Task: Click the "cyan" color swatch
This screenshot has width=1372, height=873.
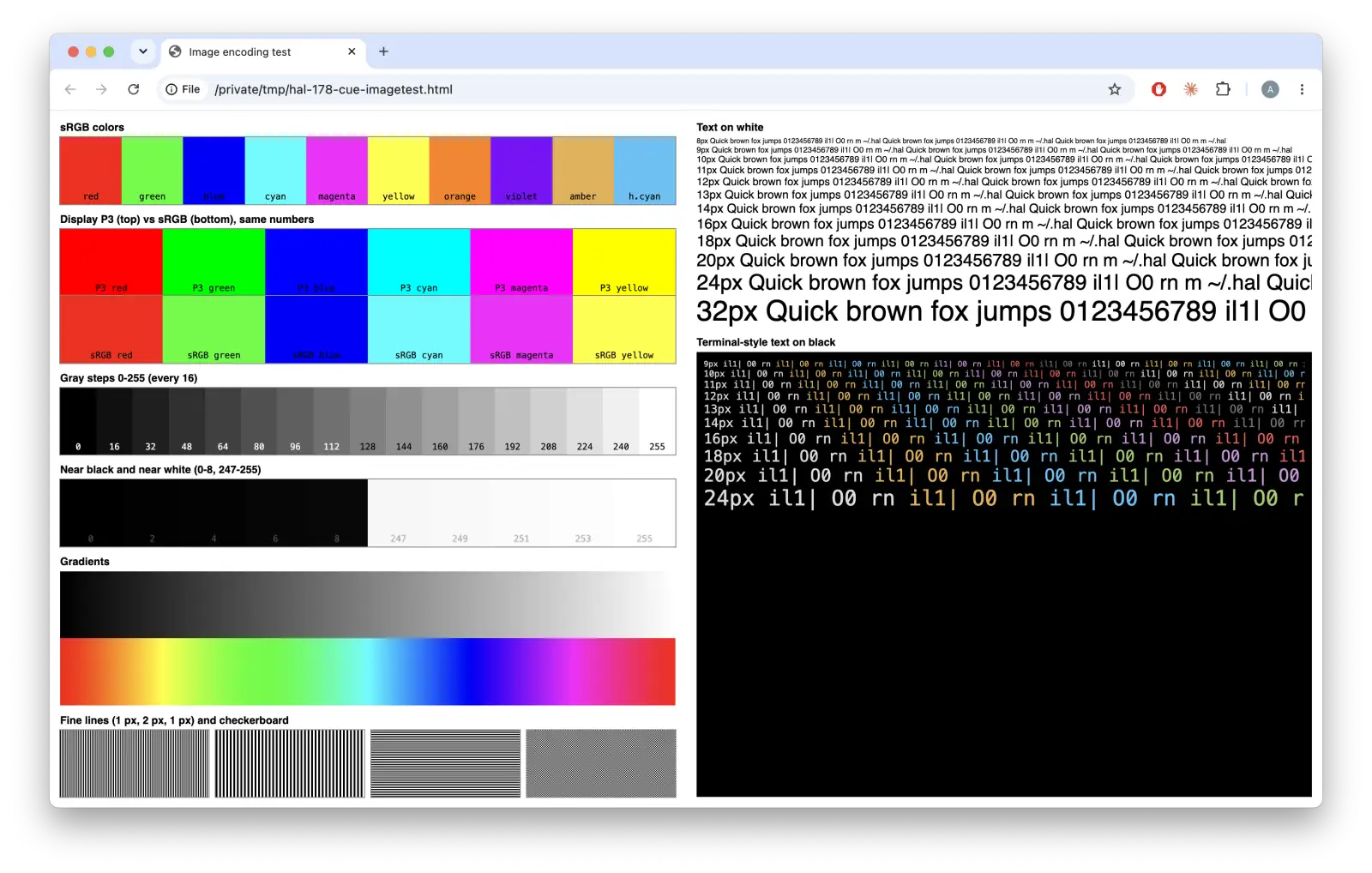Action: click(275, 171)
